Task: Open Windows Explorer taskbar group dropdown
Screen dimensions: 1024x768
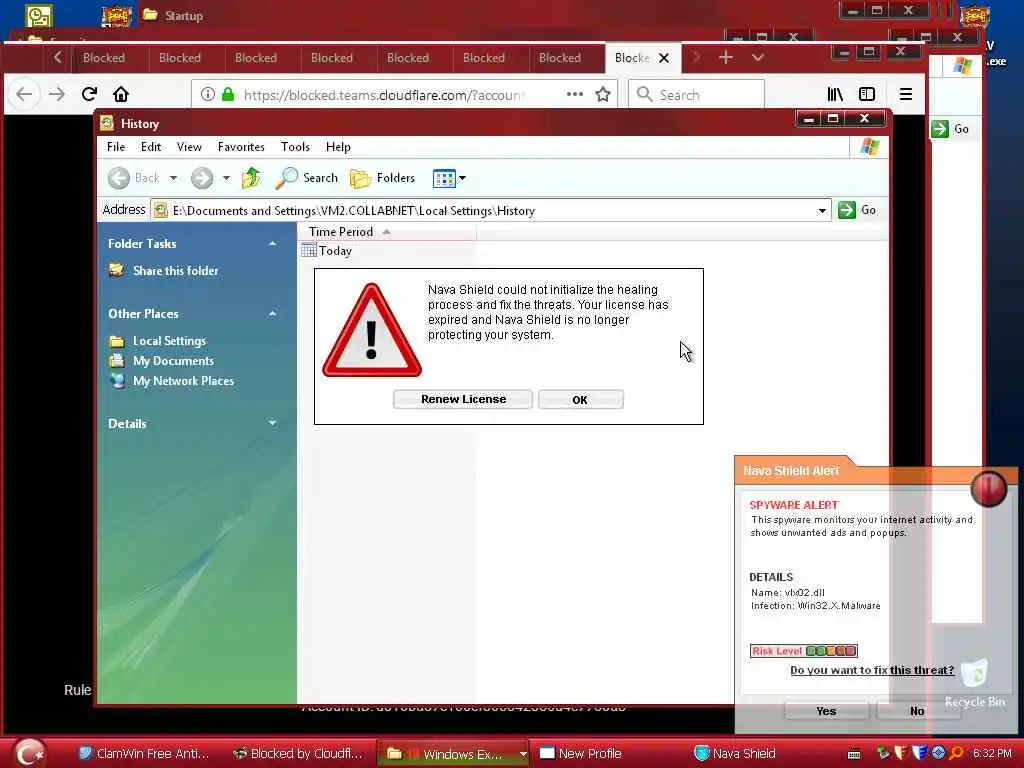Action: point(523,754)
